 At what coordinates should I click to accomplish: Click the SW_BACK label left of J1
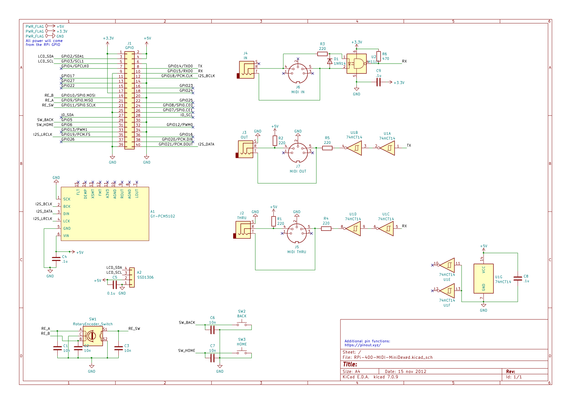pyautogui.click(x=46, y=120)
